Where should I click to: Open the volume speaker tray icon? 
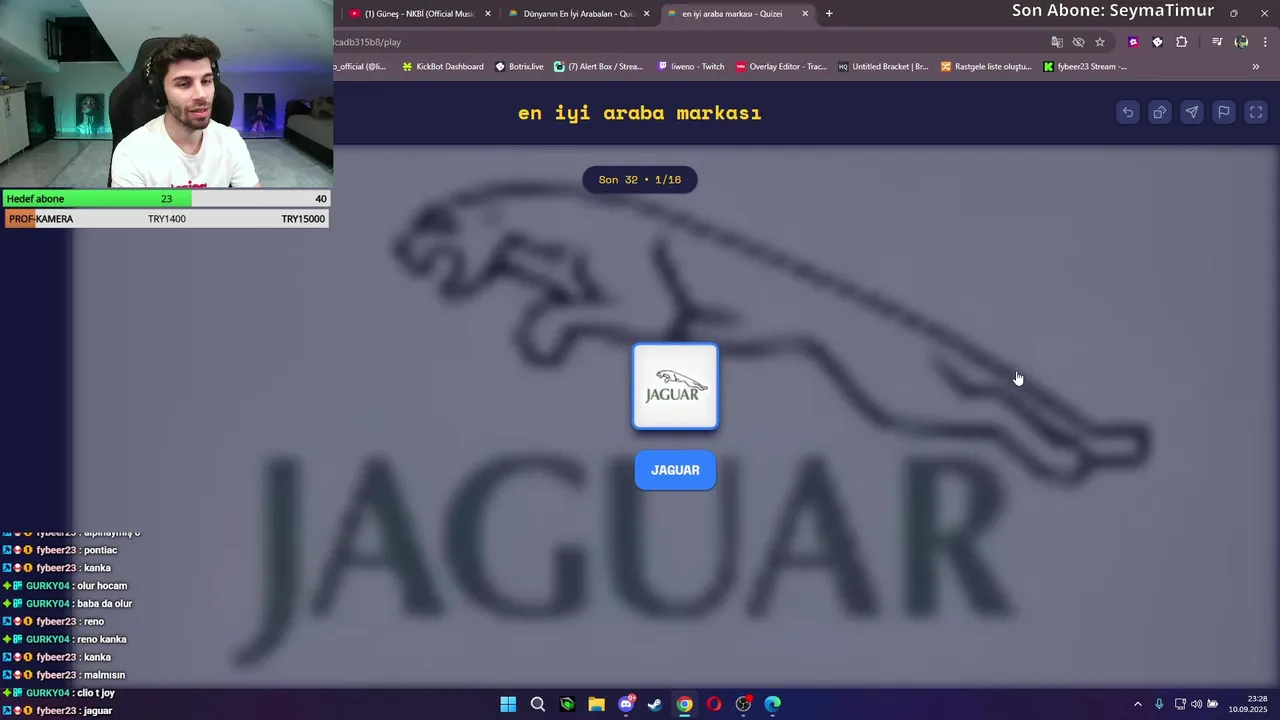1196,704
